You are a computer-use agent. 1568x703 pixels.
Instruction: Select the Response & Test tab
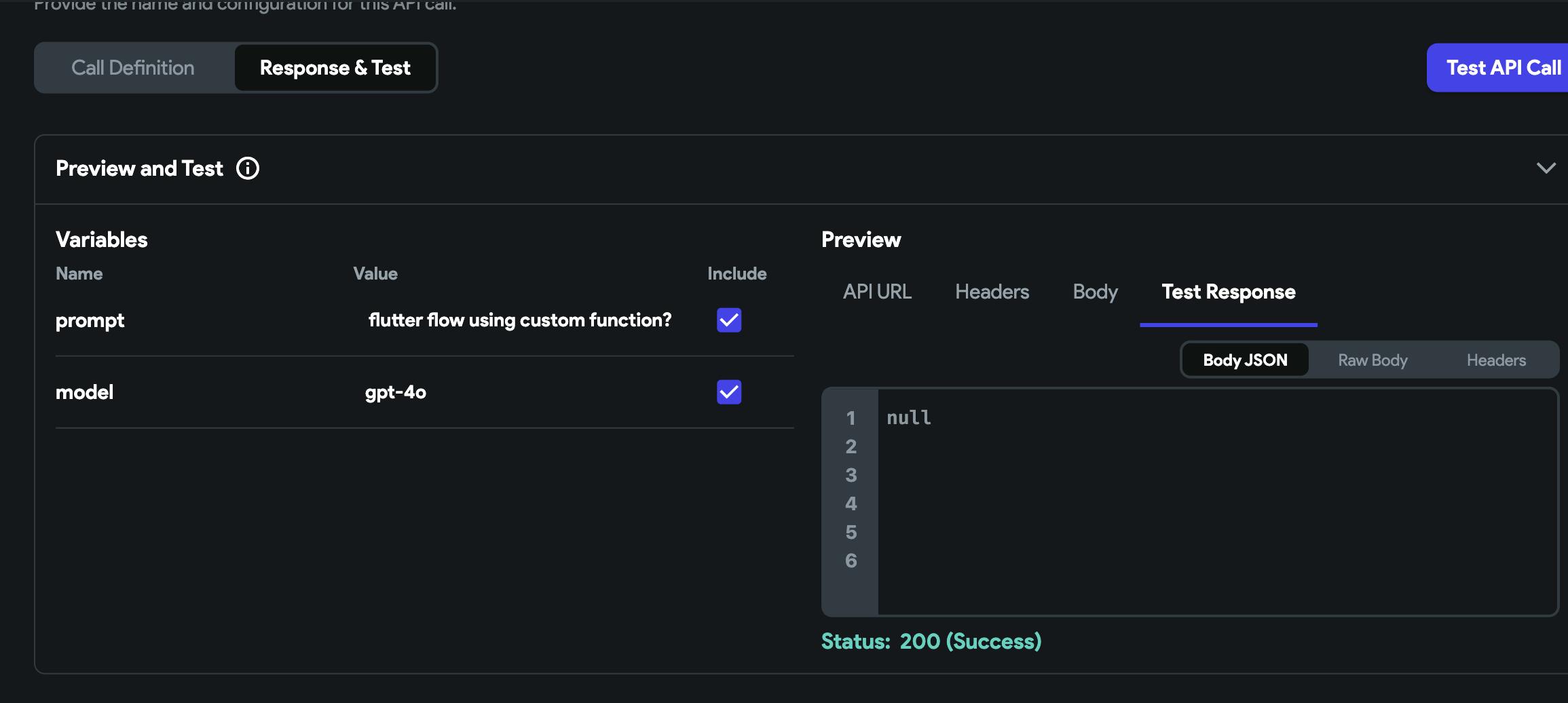click(x=335, y=68)
